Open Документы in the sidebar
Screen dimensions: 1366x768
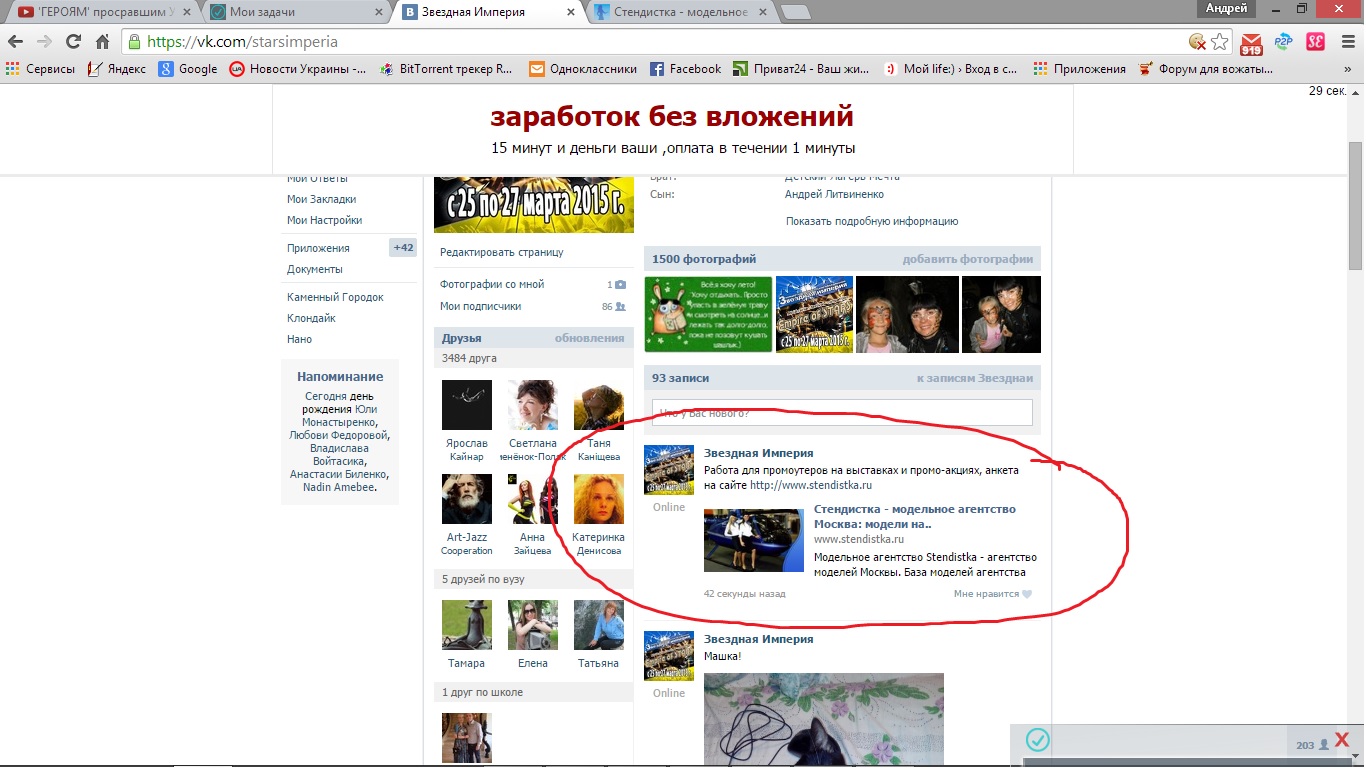pos(315,269)
